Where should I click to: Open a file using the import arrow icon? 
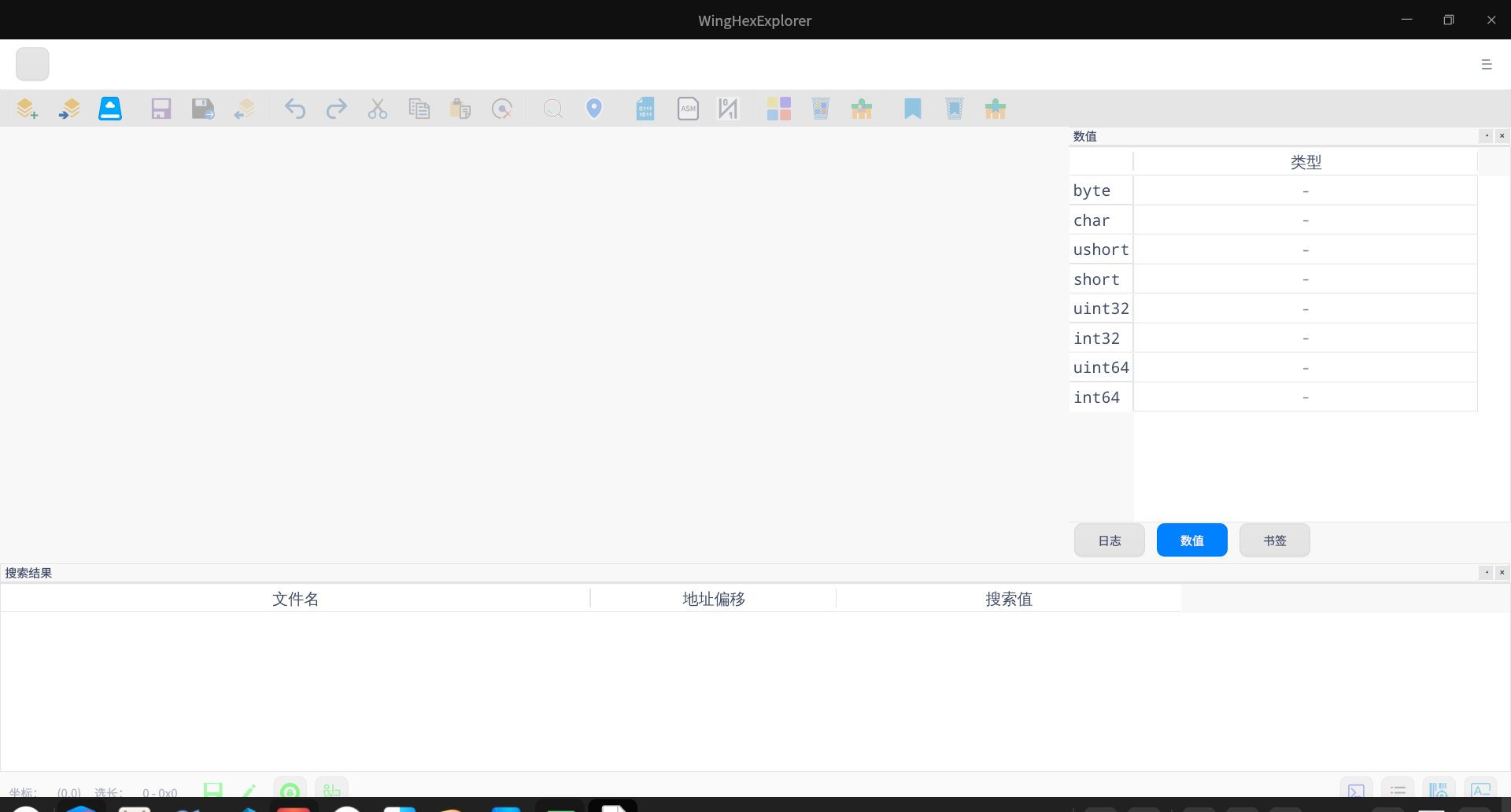point(69,109)
